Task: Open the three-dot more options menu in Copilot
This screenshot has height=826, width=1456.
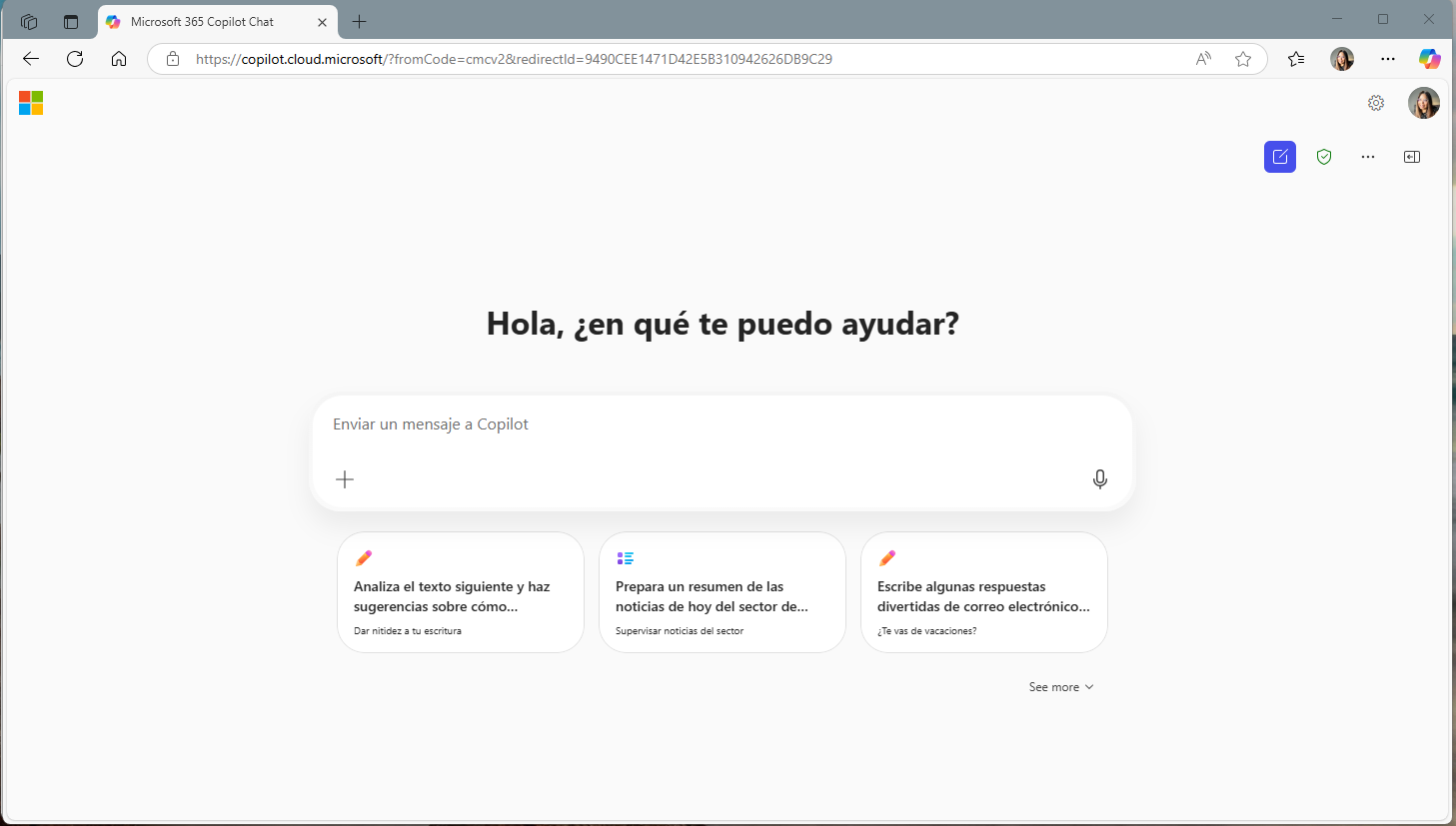Action: (x=1368, y=157)
